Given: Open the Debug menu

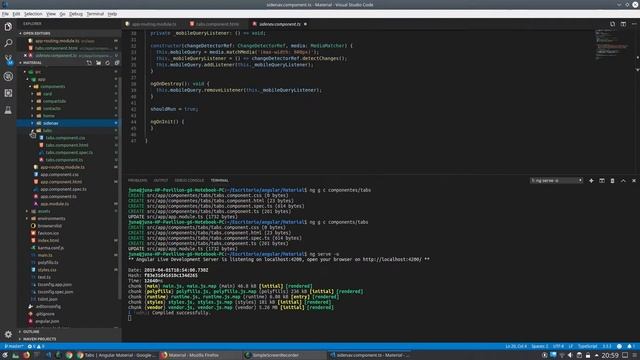Looking at the screenshot, I should tap(76, 14).
